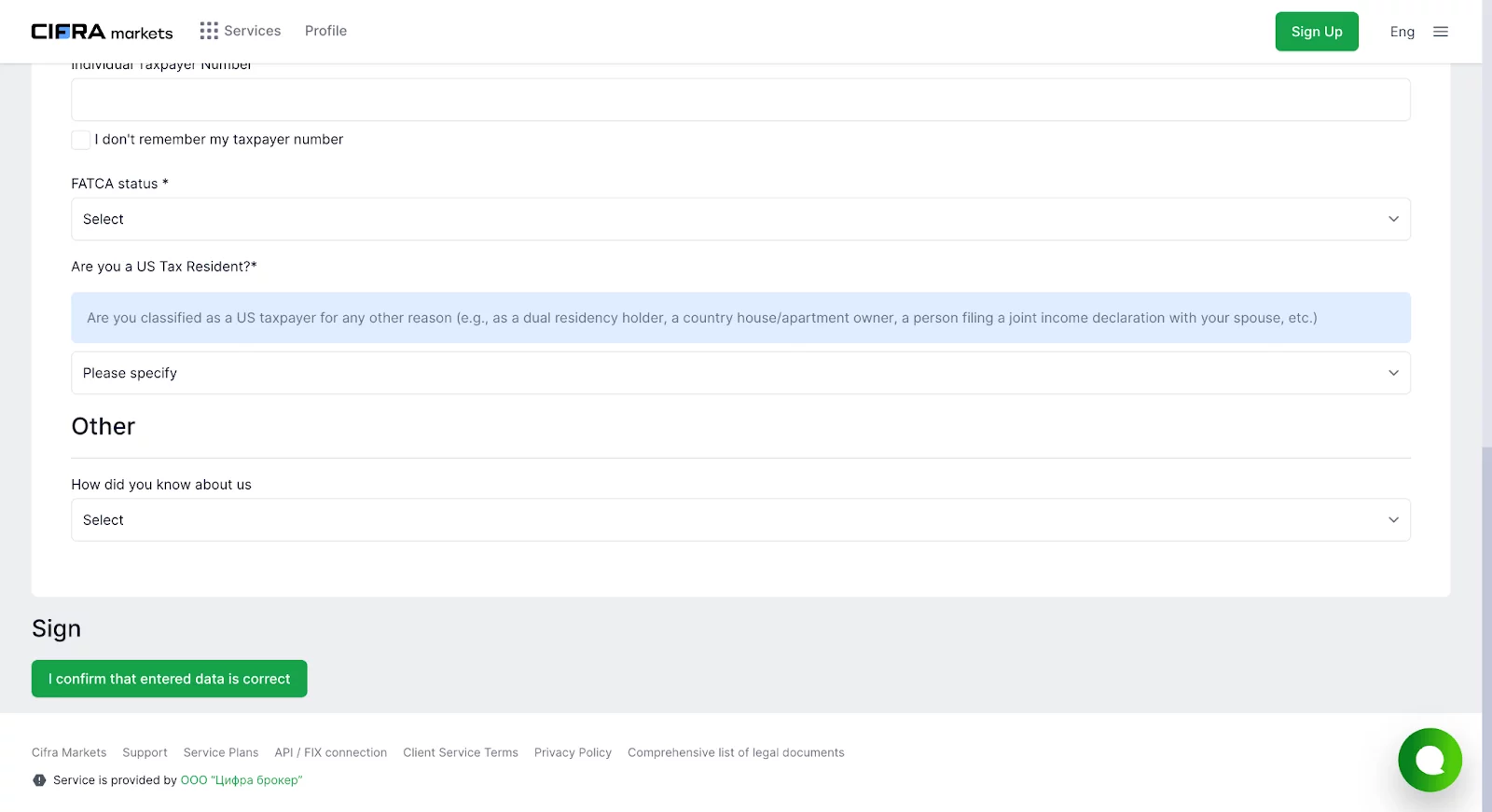Expand the FATCA status dropdown
Viewport: 1492px width, 812px height.
pos(740,219)
